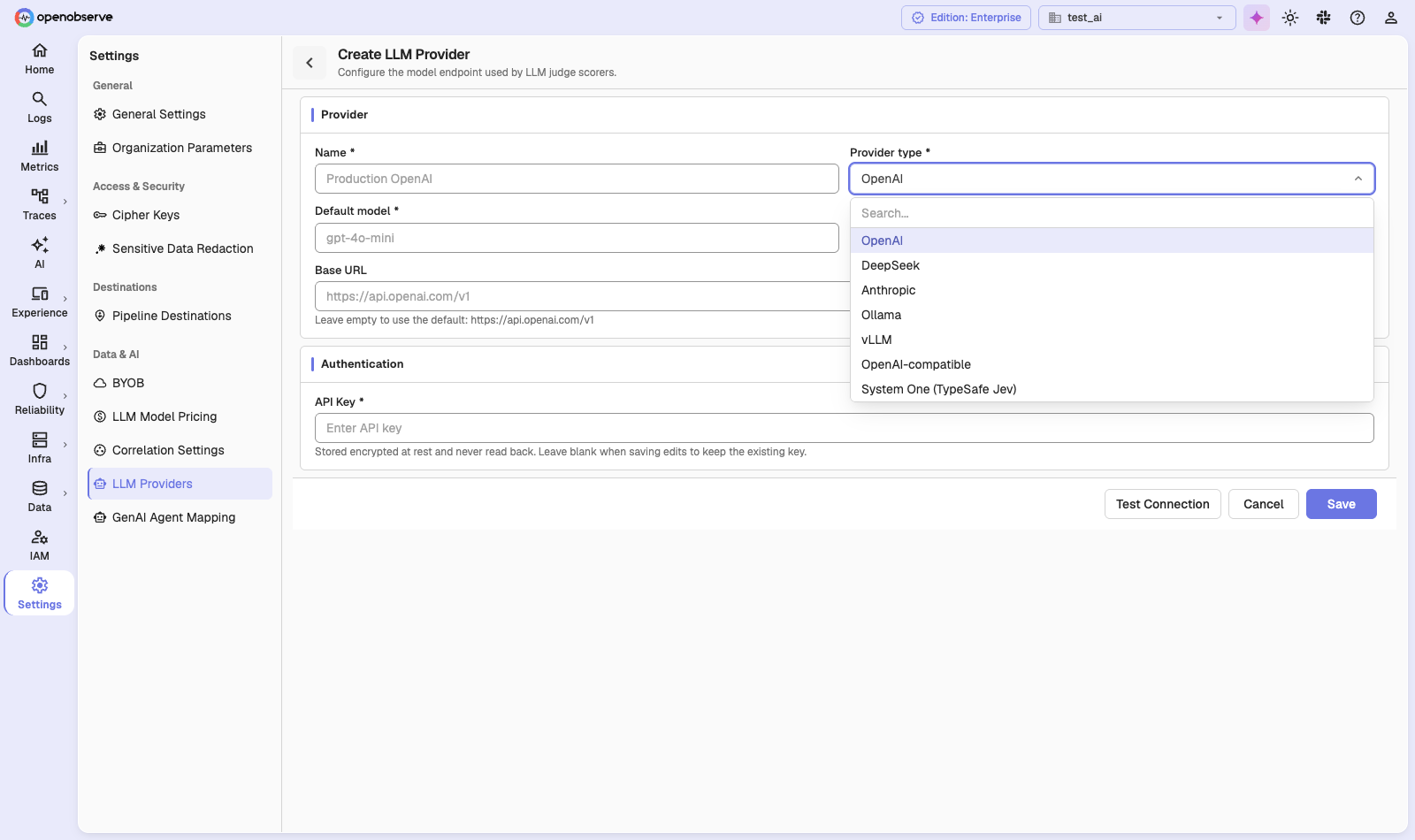Image resolution: width=1415 pixels, height=840 pixels.
Task: Open the Data section
Action: 40,496
